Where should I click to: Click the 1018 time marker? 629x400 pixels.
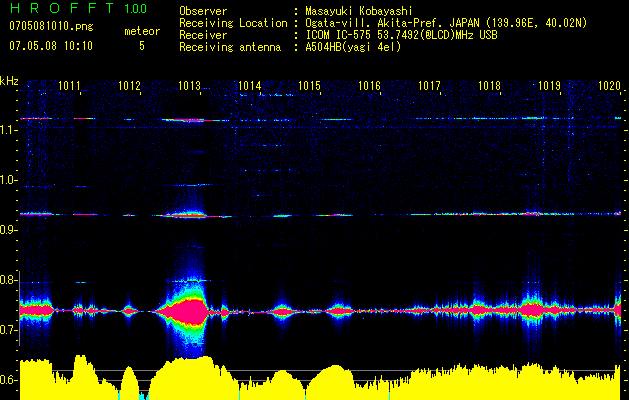point(489,86)
